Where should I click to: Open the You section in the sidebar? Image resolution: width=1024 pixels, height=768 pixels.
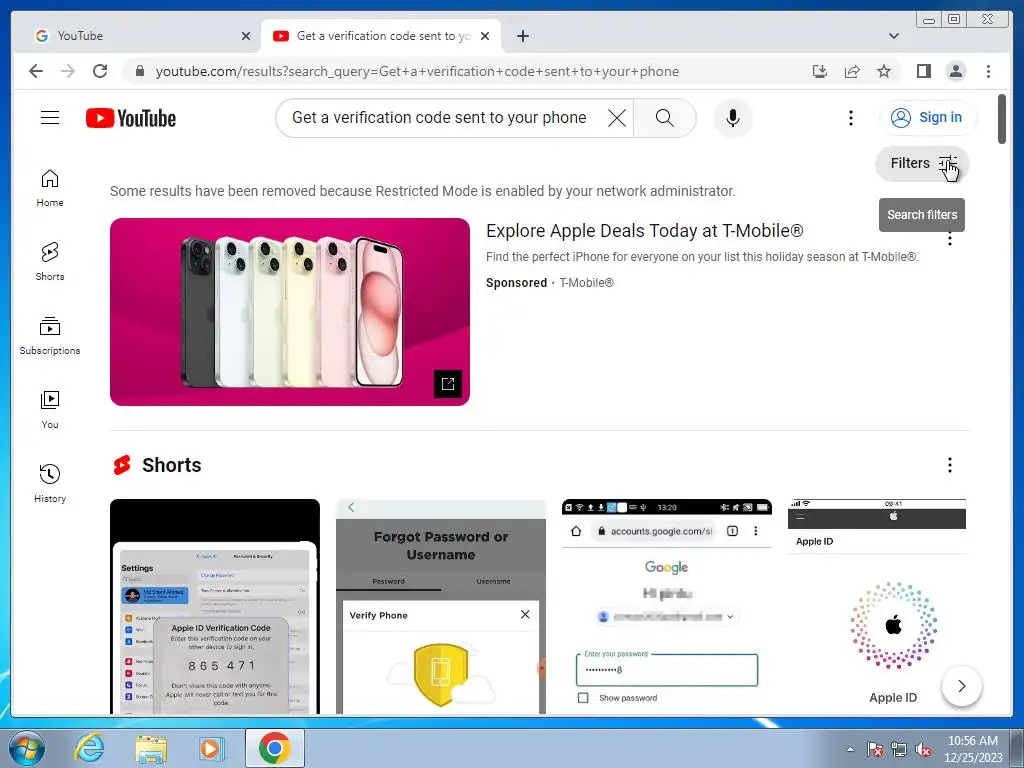pyautogui.click(x=50, y=409)
